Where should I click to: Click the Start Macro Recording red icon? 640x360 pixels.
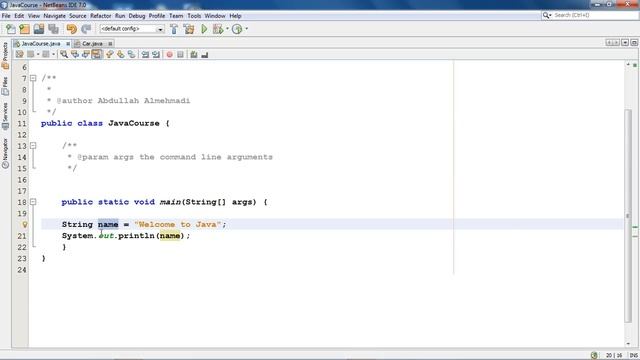(x=169, y=54)
